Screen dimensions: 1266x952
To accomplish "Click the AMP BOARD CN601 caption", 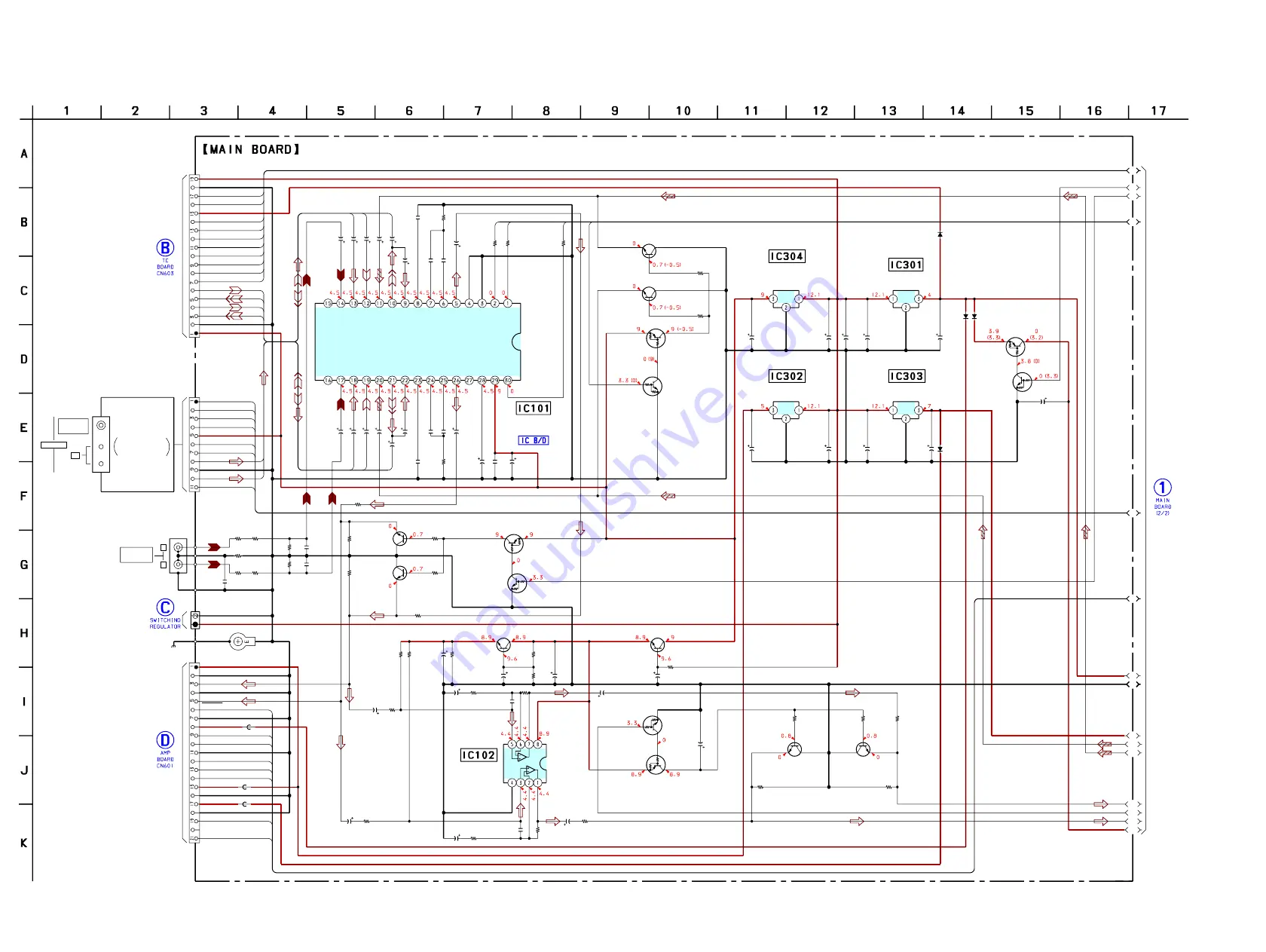I will (x=165, y=759).
